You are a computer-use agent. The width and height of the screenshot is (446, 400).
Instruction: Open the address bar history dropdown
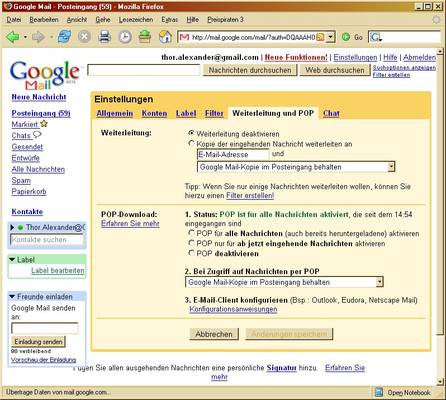tap(330, 37)
